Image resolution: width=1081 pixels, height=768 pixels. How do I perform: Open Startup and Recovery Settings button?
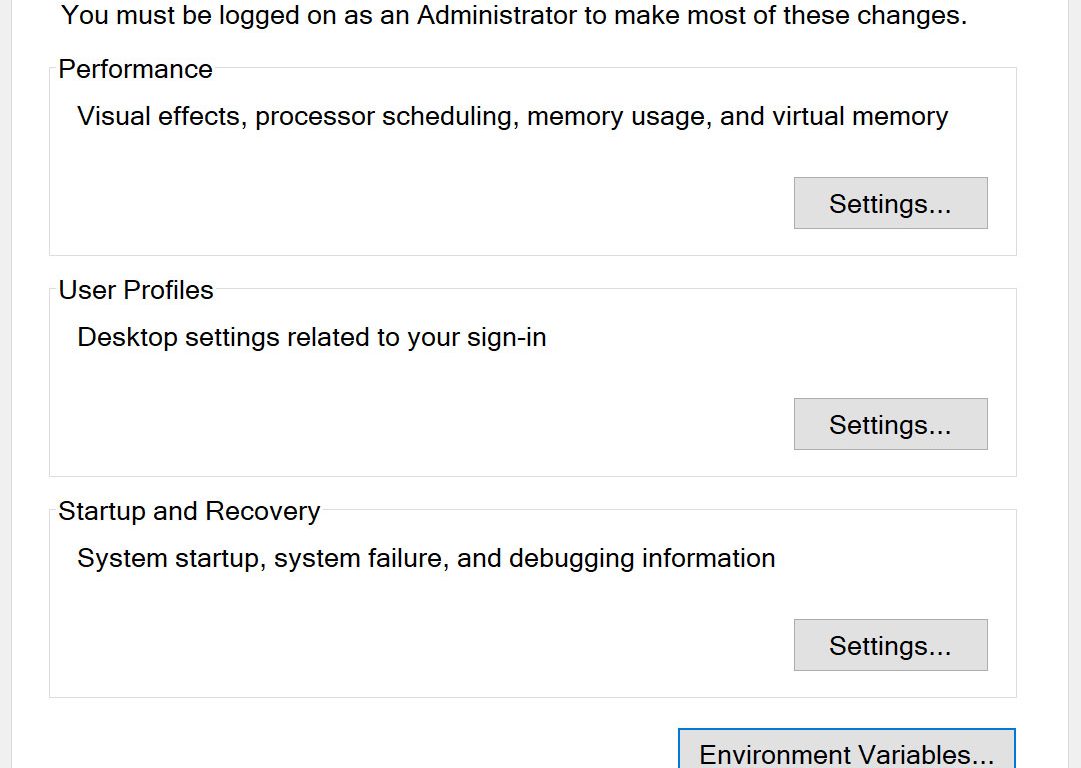pos(890,646)
